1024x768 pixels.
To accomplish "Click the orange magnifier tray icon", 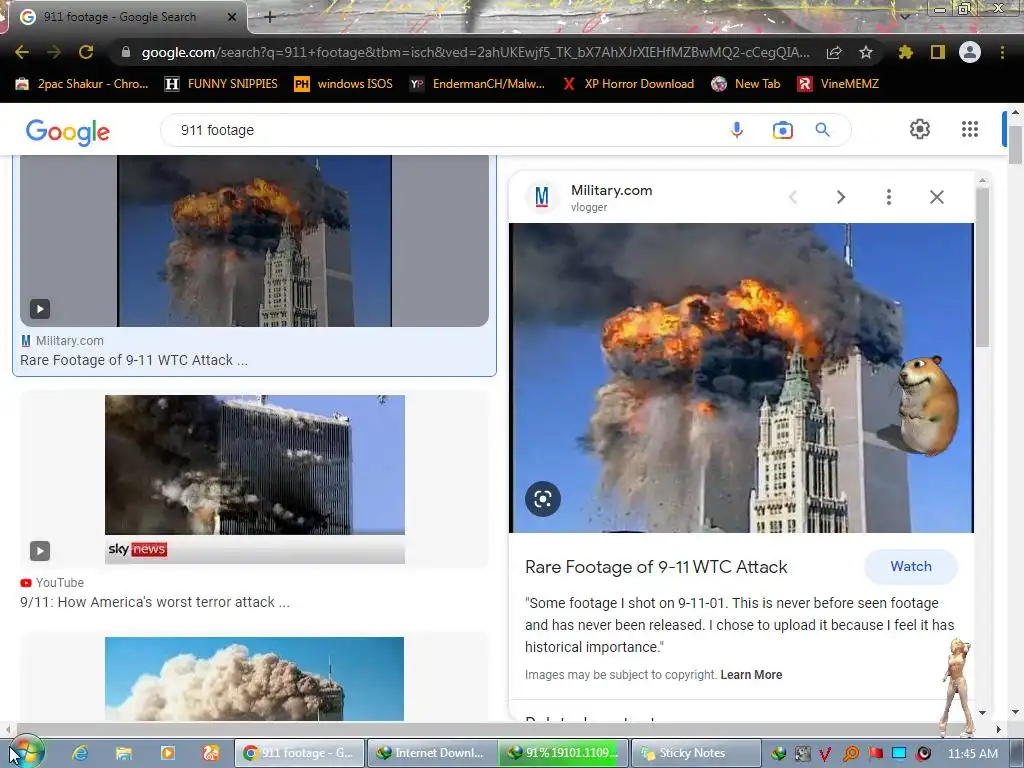I will [x=851, y=754].
